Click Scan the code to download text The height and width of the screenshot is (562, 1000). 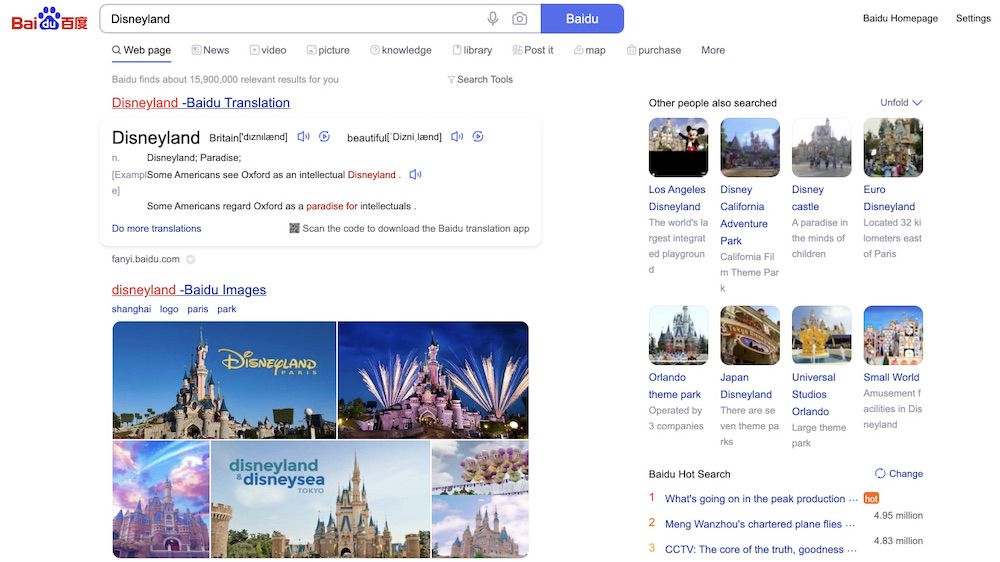pos(416,228)
